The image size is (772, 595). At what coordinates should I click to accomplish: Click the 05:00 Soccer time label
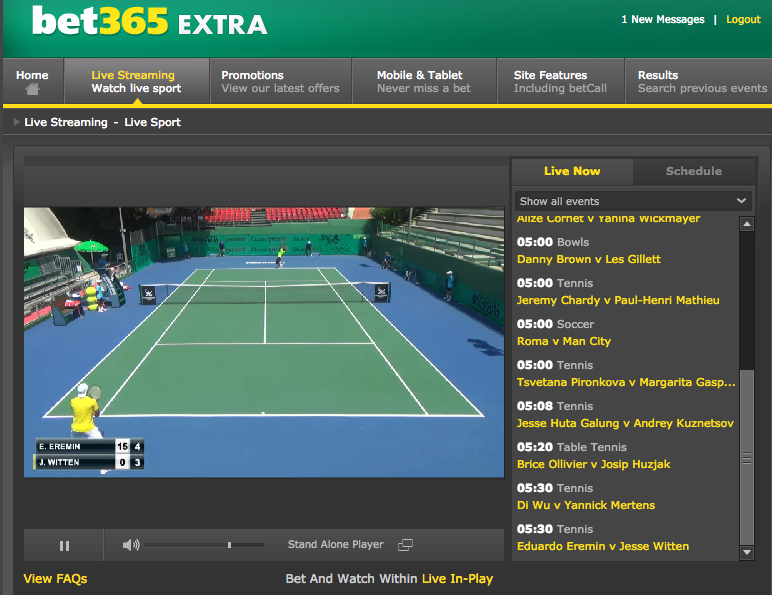coord(555,324)
